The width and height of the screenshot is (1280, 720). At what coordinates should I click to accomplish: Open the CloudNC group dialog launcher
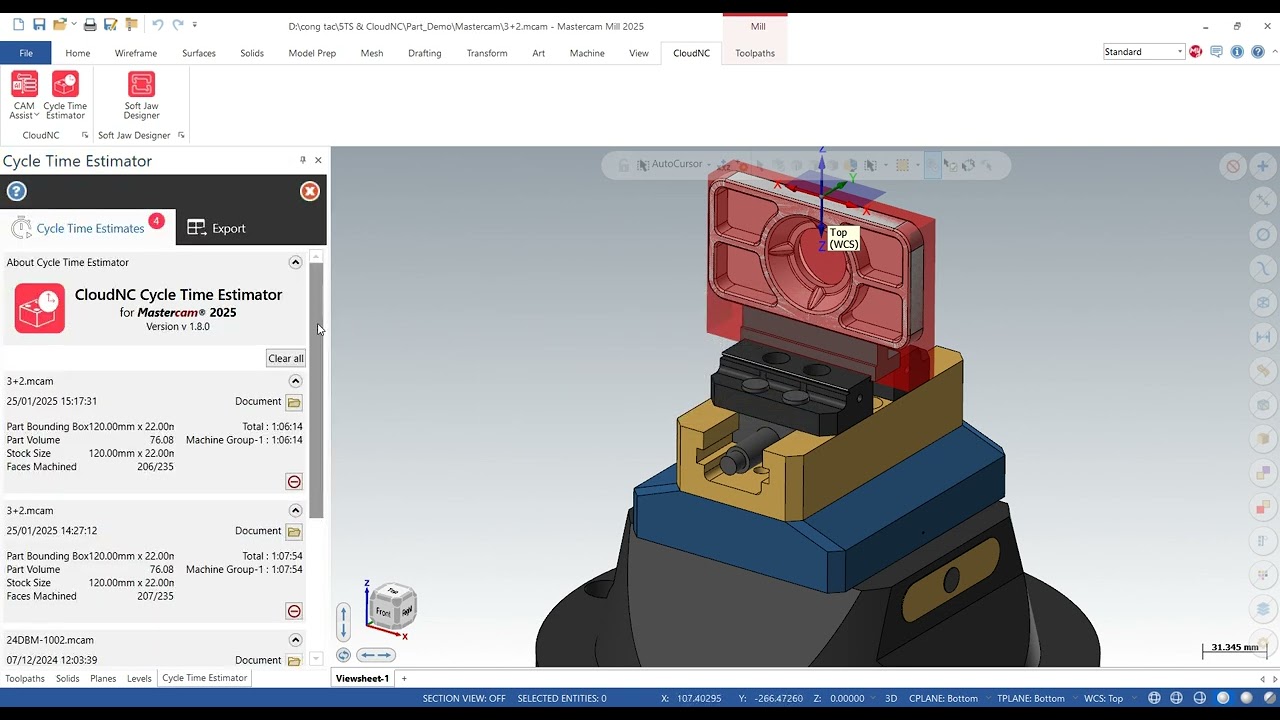[84, 135]
